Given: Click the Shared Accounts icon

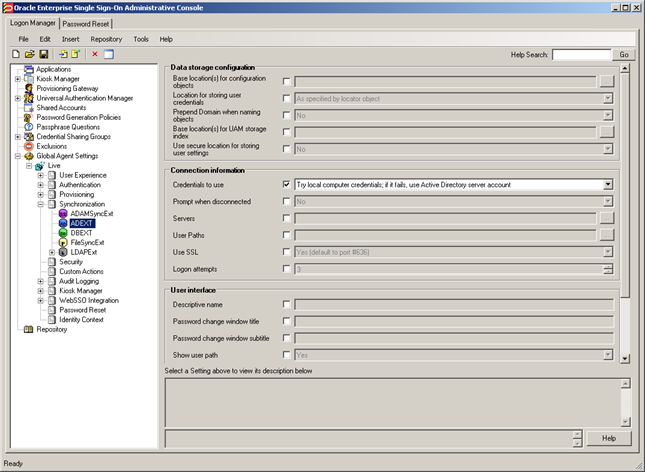Looking at the screenshot, I should 29,107.
